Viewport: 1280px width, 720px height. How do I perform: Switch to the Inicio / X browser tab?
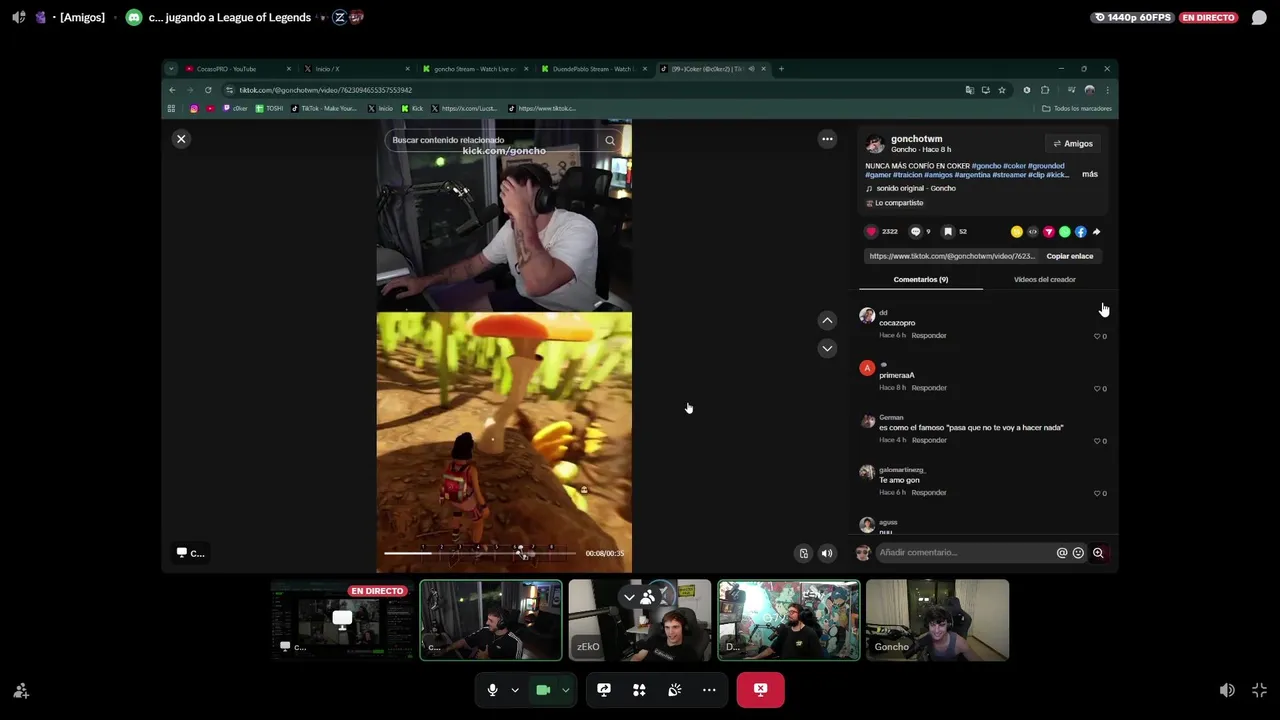[355, 69]
